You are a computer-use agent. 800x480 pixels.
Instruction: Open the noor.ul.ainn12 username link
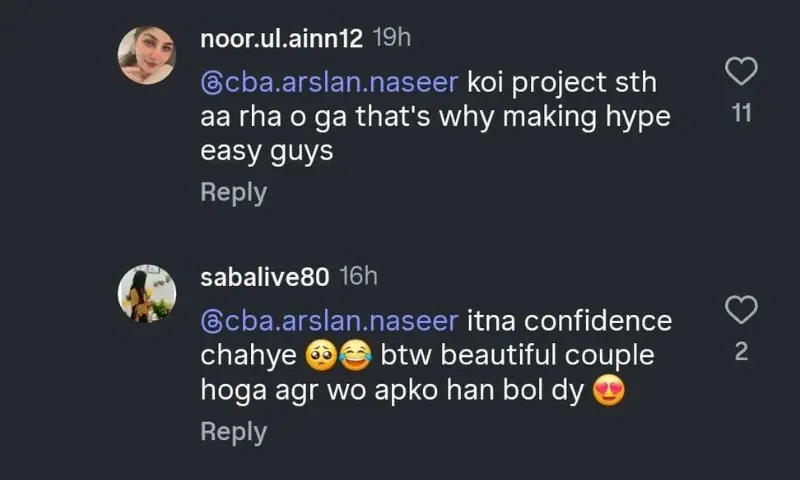pyautogui.click(x=281, y=40)
